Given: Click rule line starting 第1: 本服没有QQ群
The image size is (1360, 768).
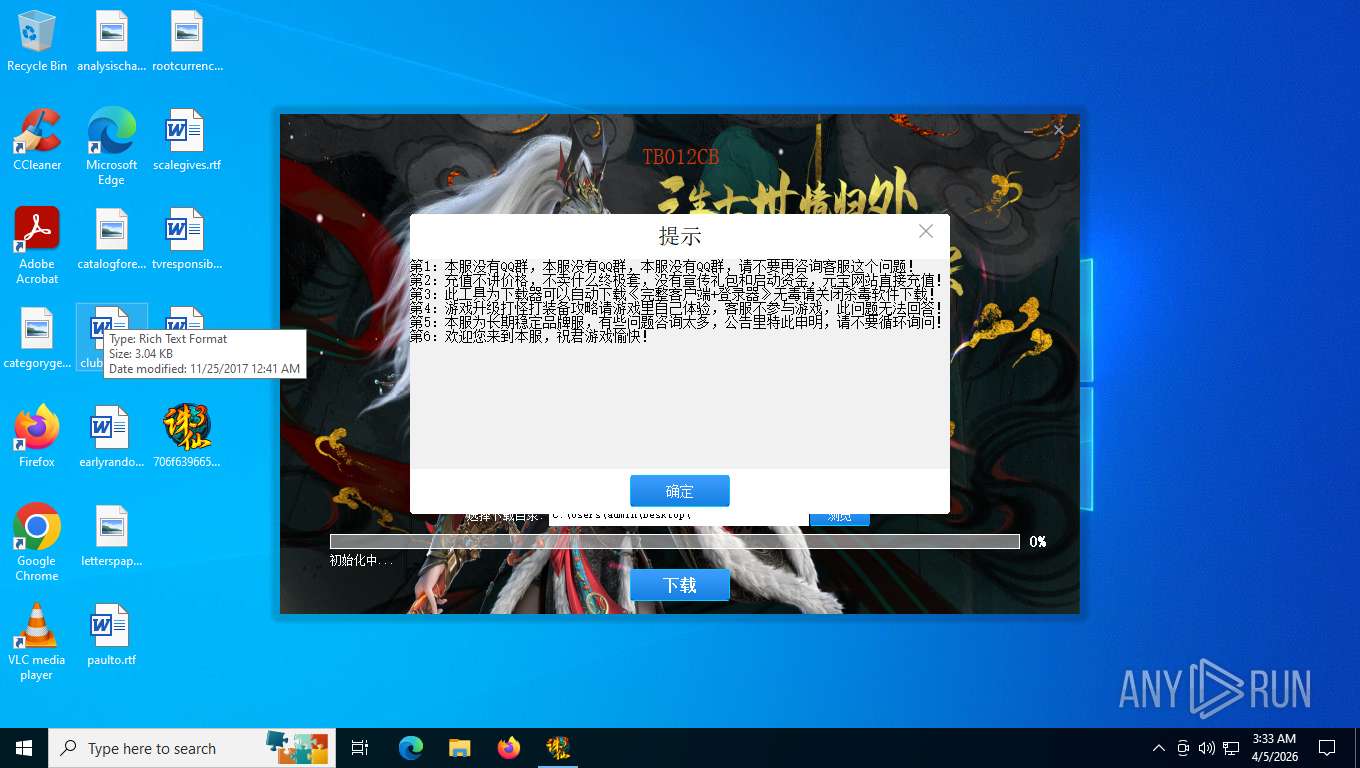Looking at the screenshot, I should tap(662, 267).
